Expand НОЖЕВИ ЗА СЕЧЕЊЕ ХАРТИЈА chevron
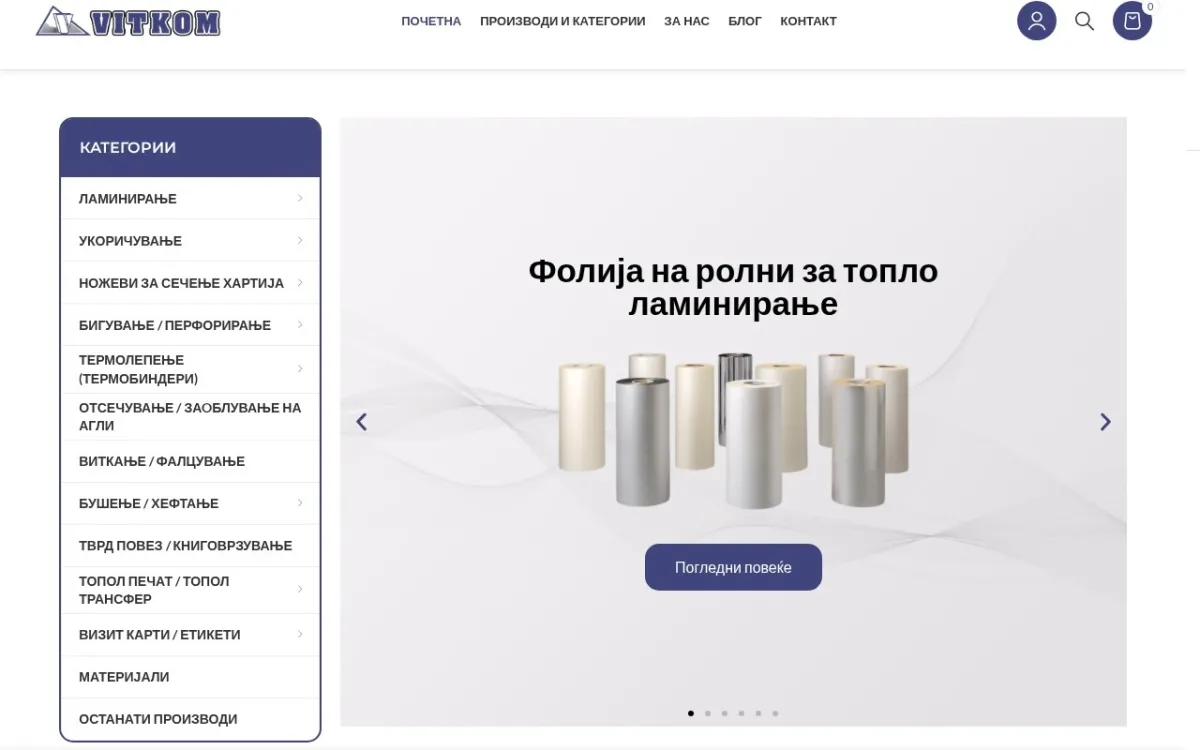 (300, 282)
